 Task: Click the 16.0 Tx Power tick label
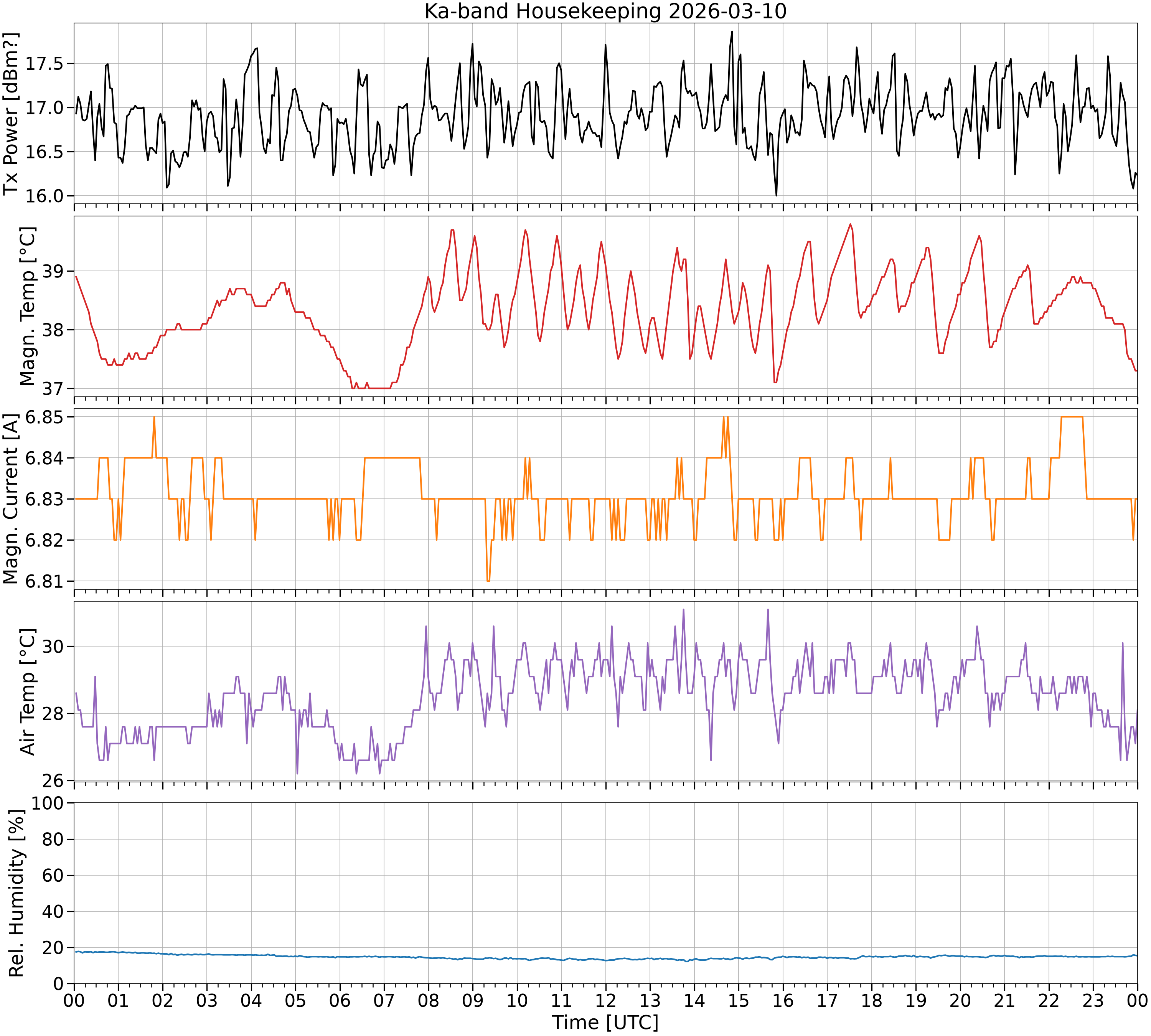point(45,196)
